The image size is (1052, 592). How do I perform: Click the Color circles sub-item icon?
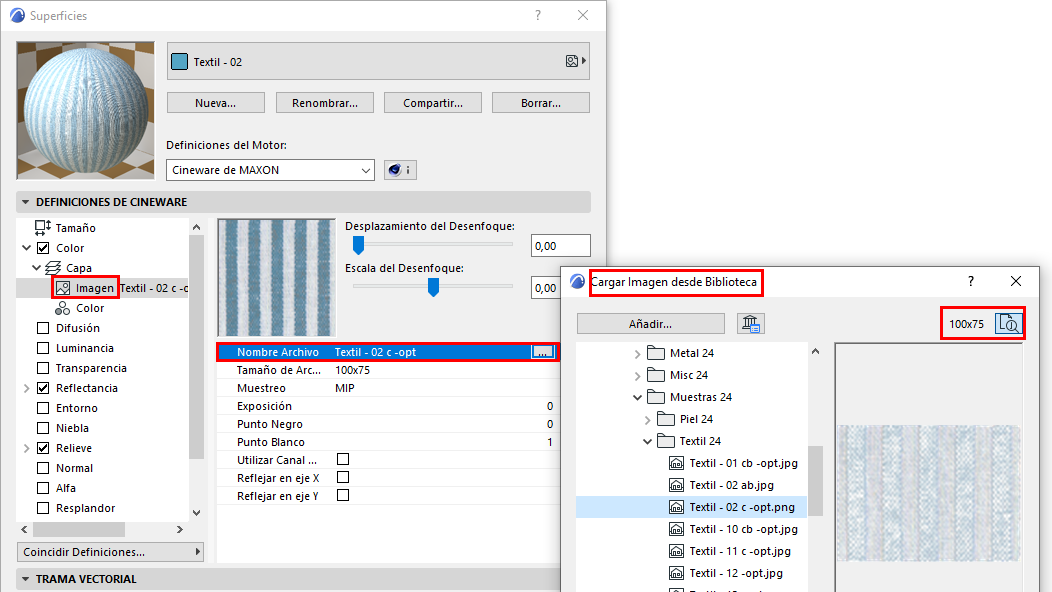(x=62, y=308)
